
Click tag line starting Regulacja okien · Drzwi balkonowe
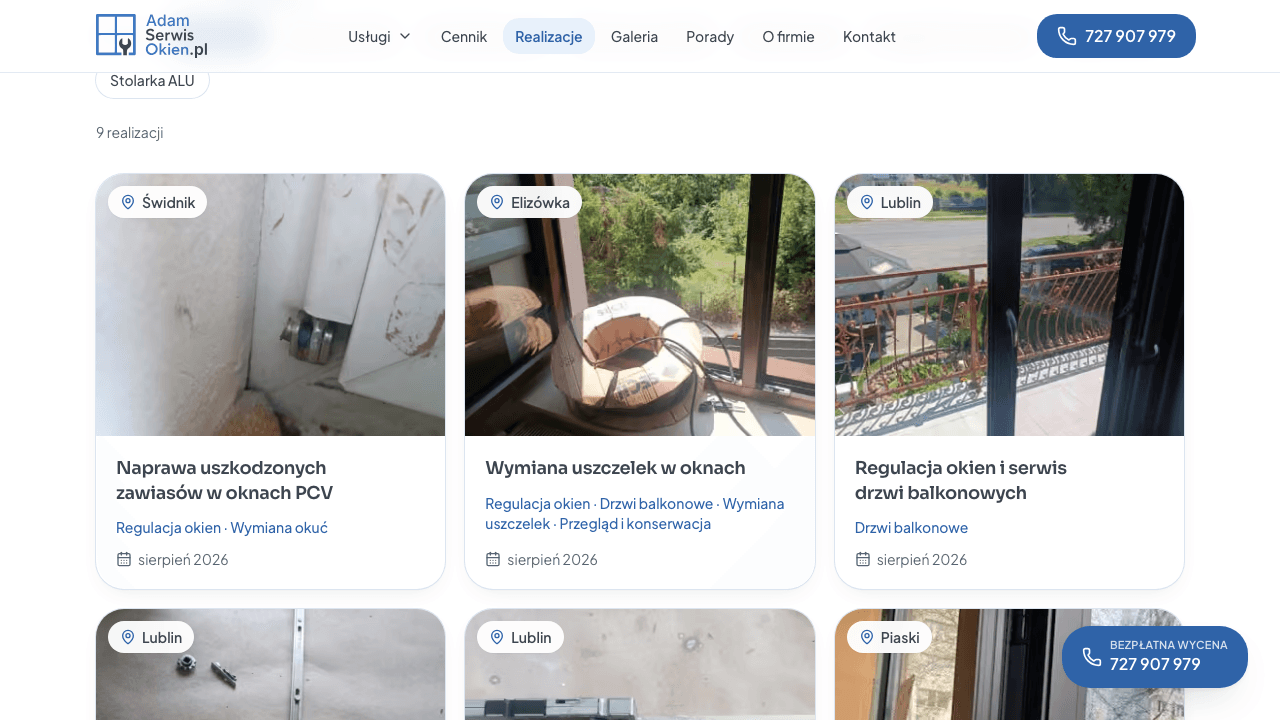click(x=635, y=514)
